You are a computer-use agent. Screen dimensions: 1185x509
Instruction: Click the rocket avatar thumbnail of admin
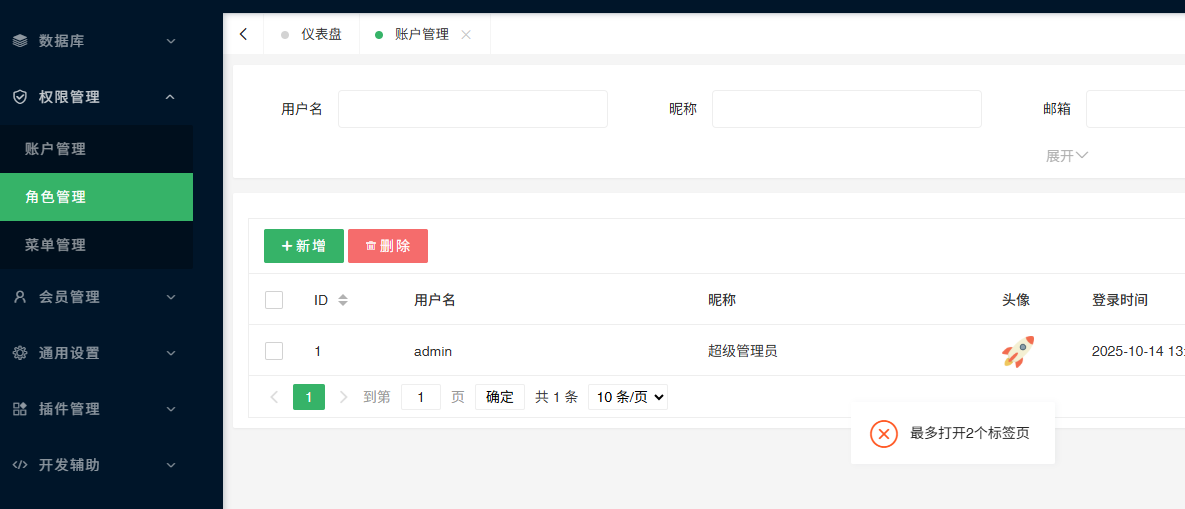click(x=1017, y=352)
